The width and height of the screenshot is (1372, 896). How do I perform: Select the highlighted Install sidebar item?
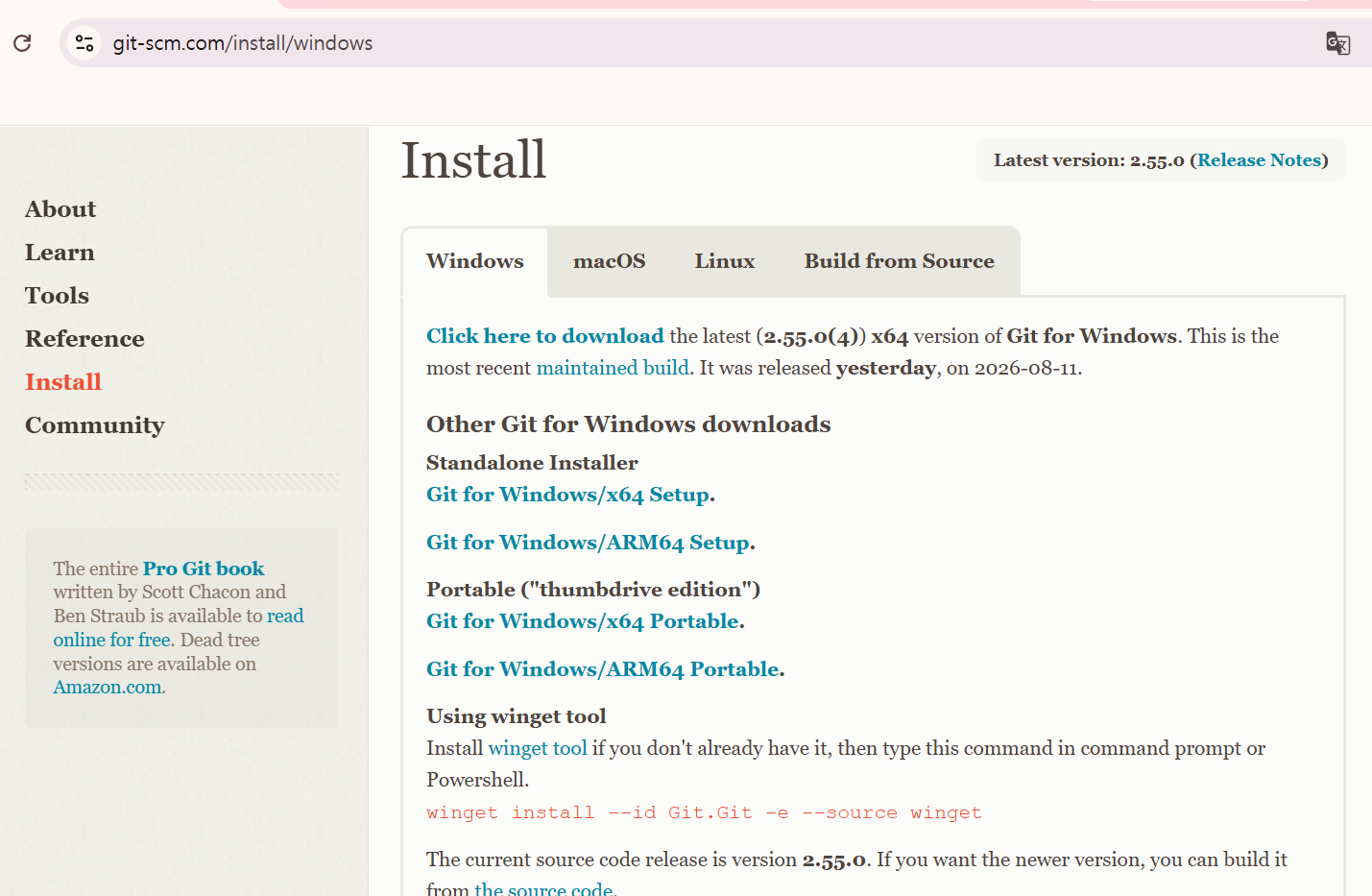(x=63, y=382)
